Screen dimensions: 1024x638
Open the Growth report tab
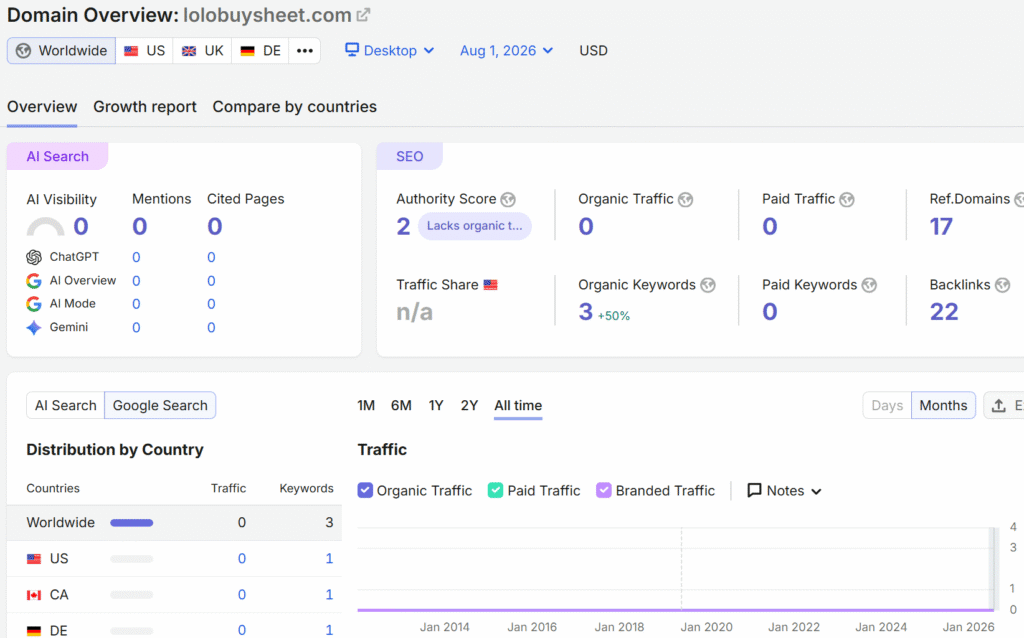[x=144, y=106]
